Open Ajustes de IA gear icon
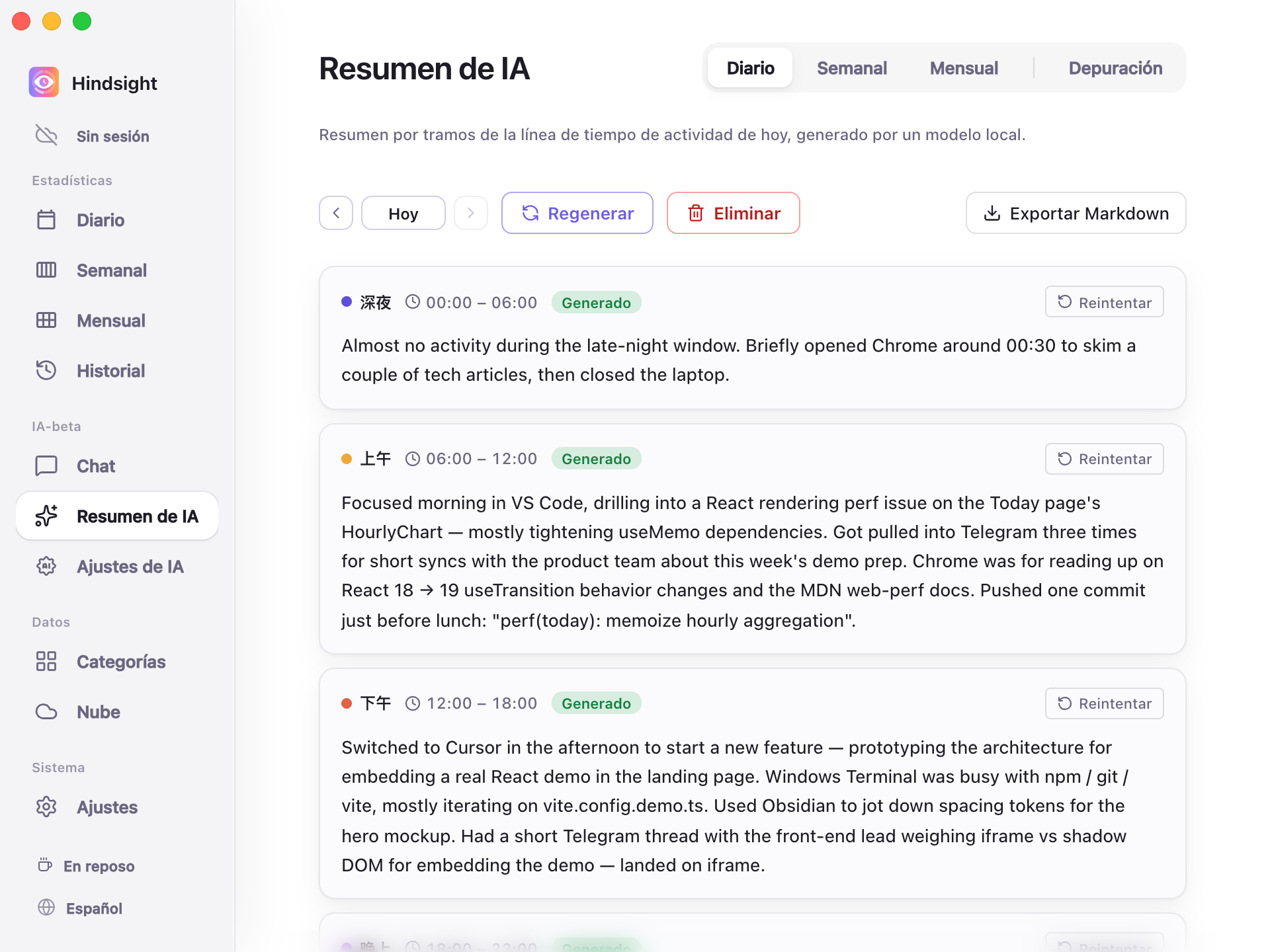1270x952 pixels. point(46,566)
